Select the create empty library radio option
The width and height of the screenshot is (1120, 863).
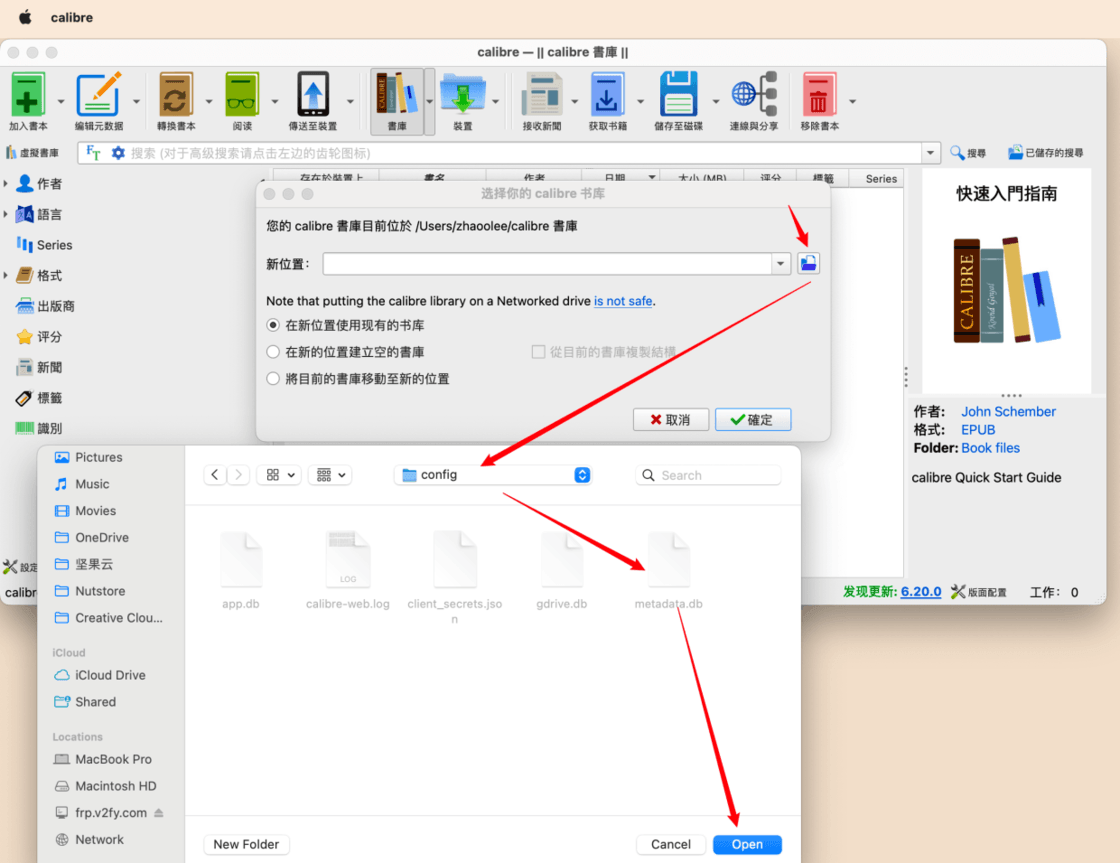click(273, 352)
